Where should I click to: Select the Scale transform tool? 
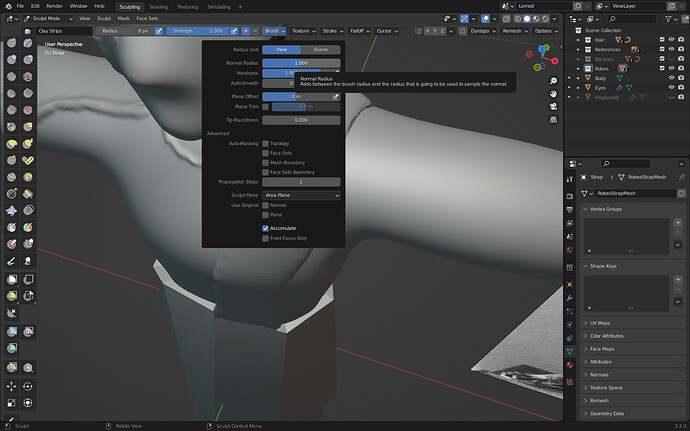[x=12, y=403]
